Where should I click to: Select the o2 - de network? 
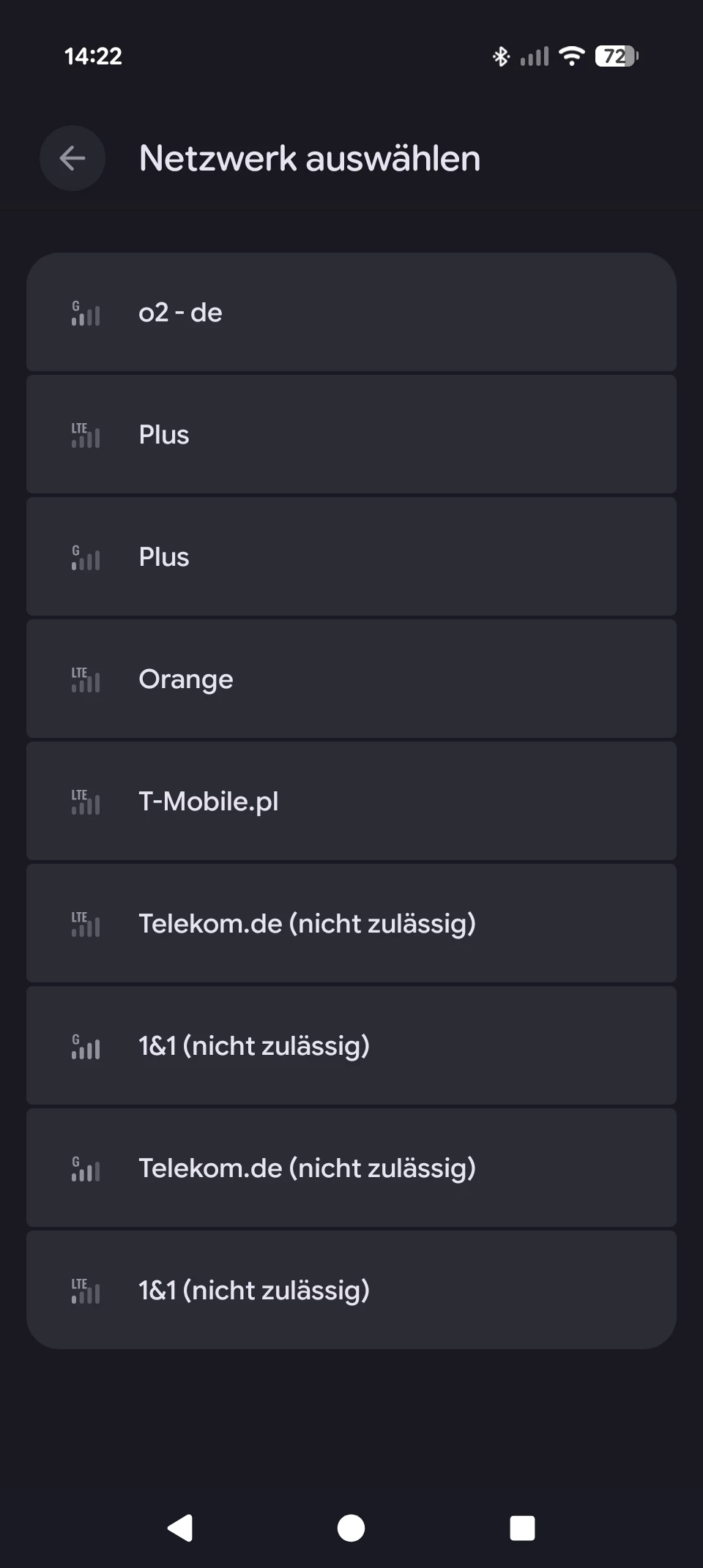click(x=351, y=313)
